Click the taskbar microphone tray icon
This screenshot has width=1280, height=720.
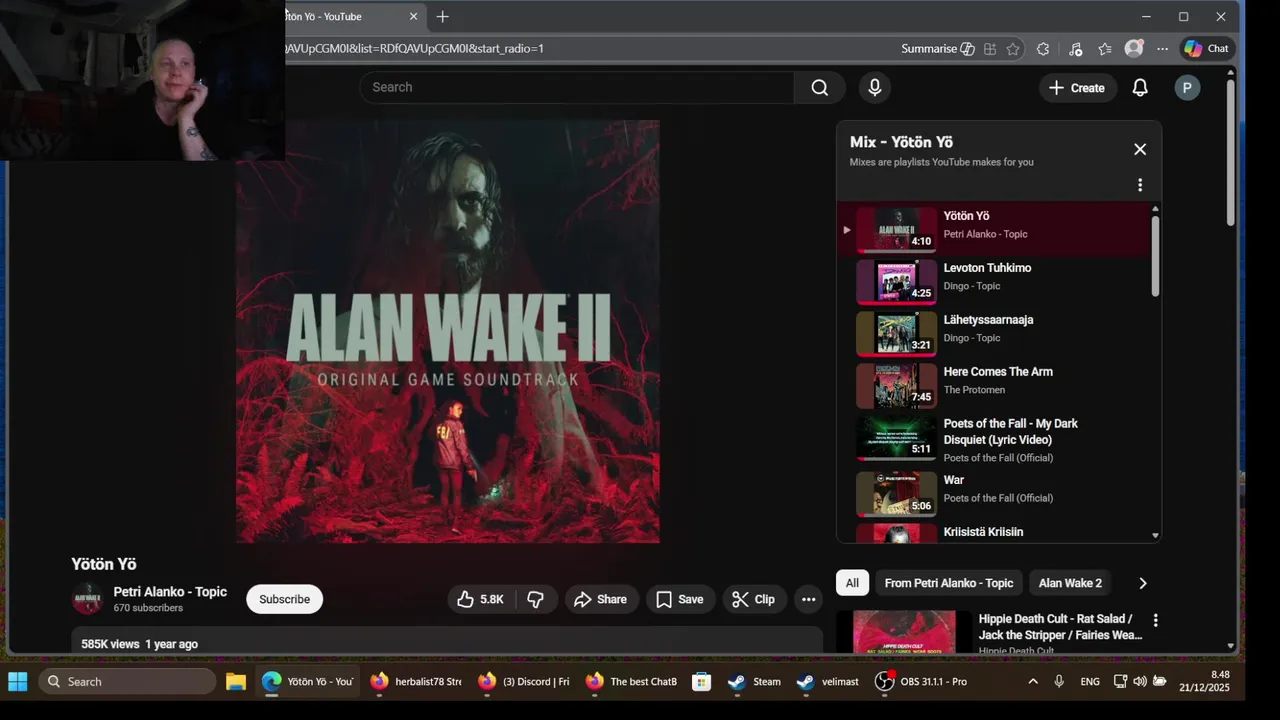click(x=1059, y=682)
